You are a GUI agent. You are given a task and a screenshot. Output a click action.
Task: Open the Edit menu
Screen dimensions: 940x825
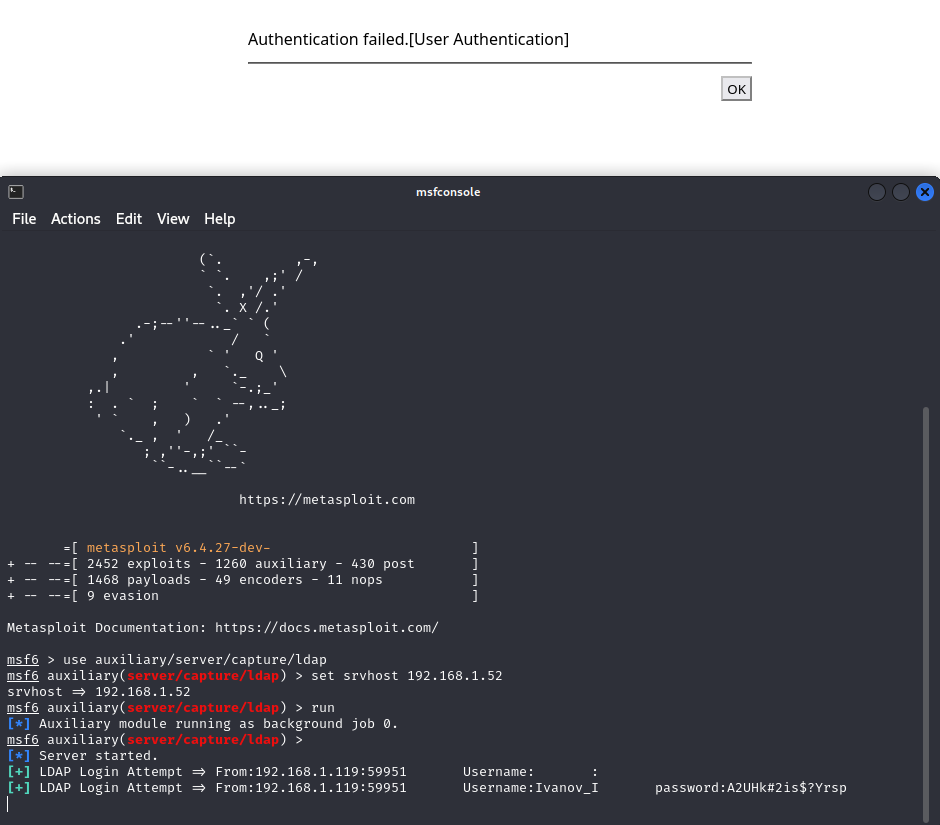pyautogui.click(x=129, y=219)
